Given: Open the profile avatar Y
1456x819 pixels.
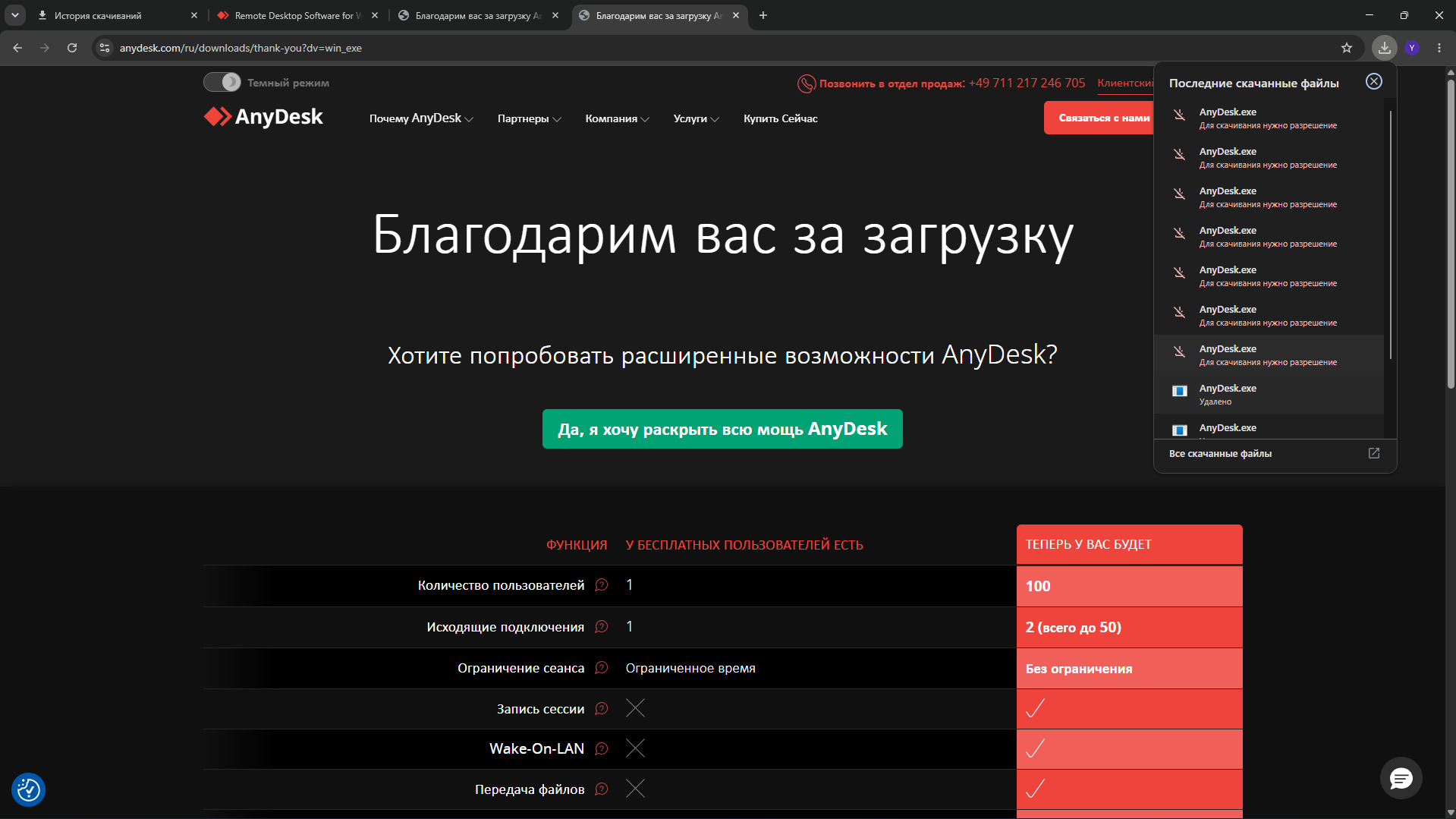Looking at the screenshot, I should [x=1412, y=48].
